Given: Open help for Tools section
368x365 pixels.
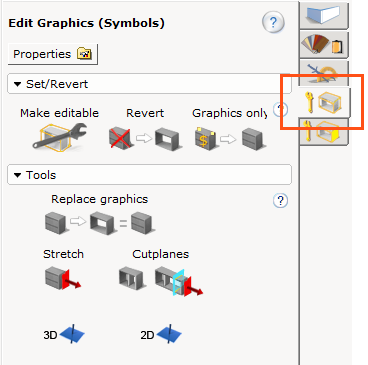Looking at the screenshot, I should click(x=280, y=201).
